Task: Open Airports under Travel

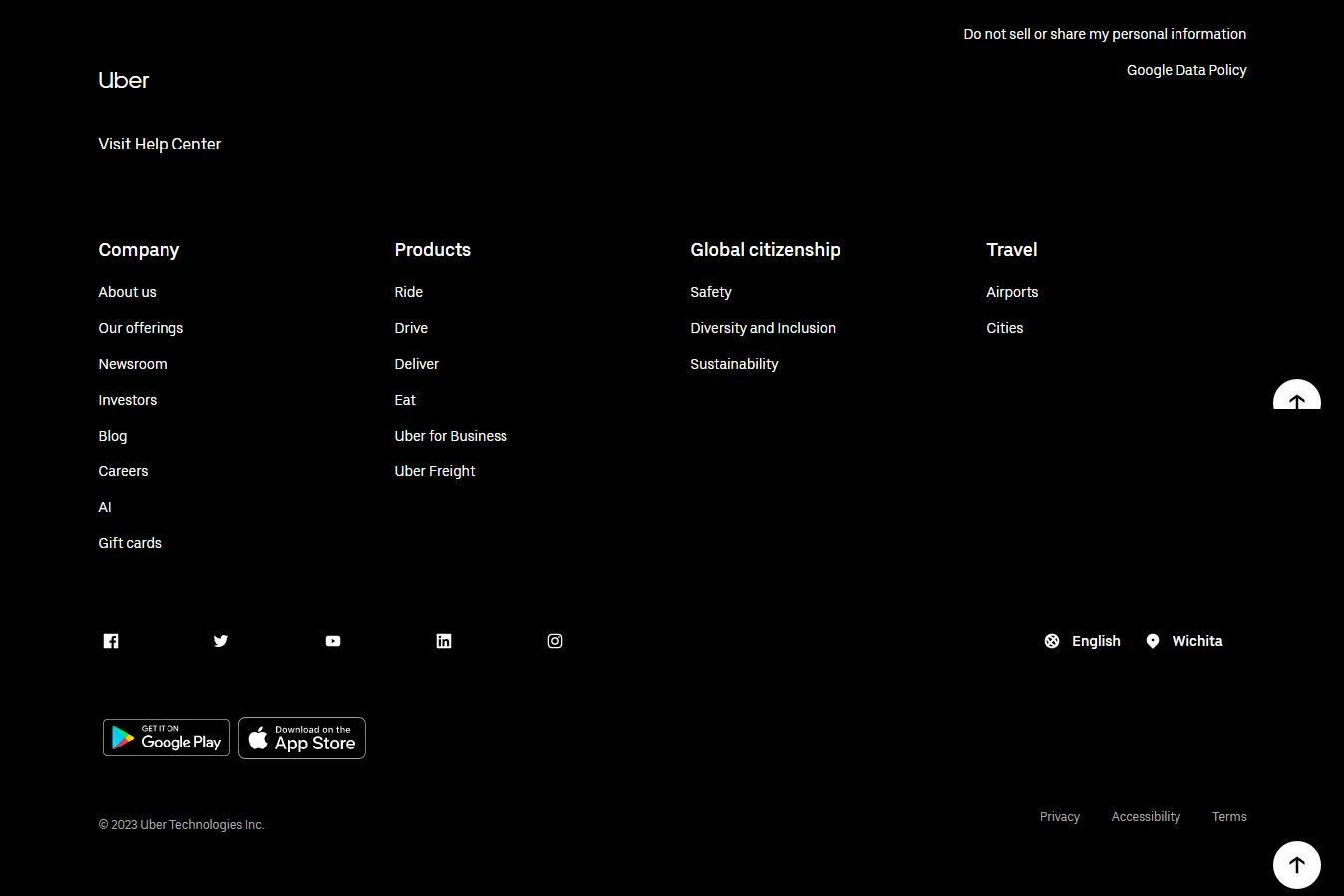Action: pos(1012,292)
